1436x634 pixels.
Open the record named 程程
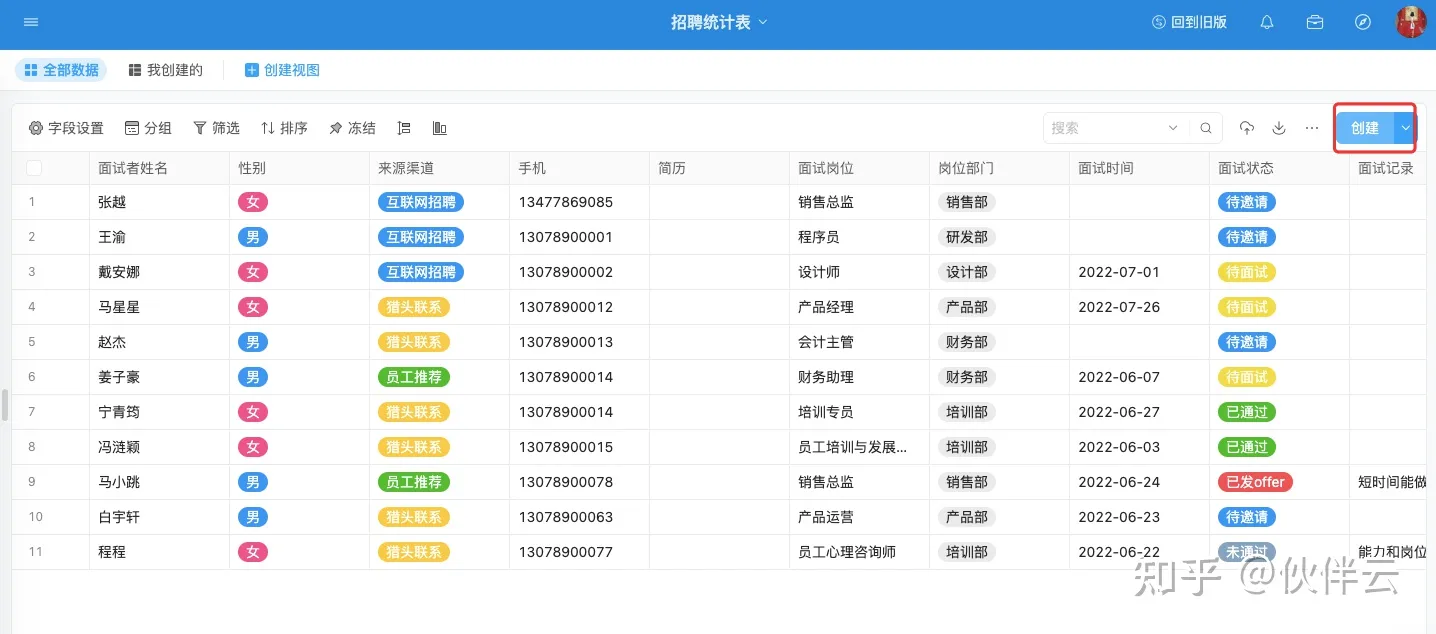pos(112,552)
